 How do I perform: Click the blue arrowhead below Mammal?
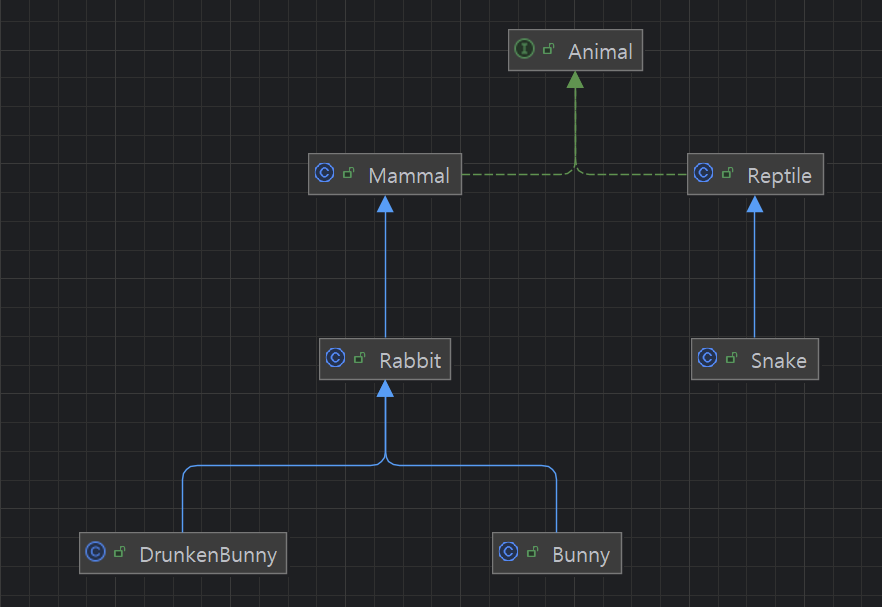(385, 204)
